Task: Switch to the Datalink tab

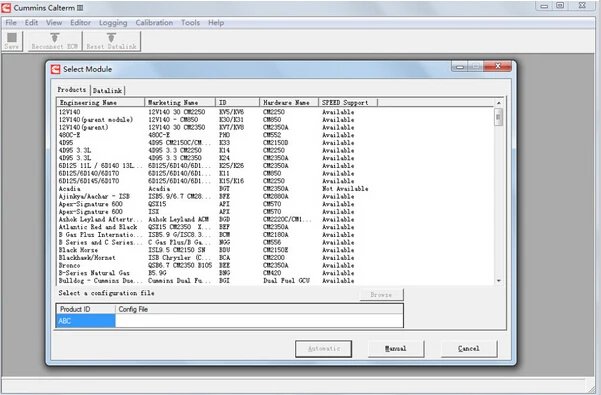Action: [x=107, y=91]
